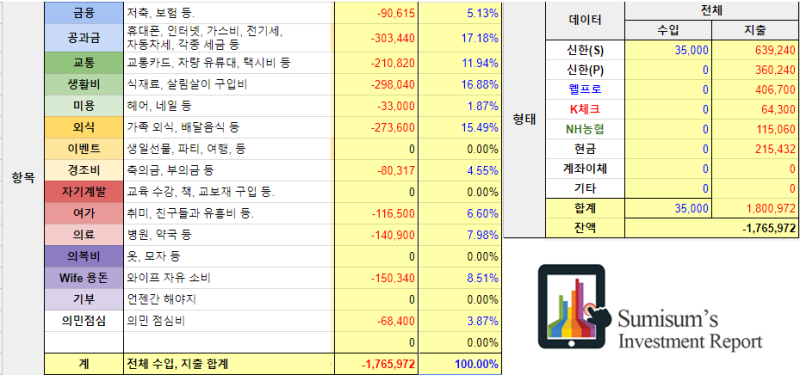This screenshot has height=375, width=800.
Task: Select the 의민점심 description cell
Action: (x=229, y=321)
